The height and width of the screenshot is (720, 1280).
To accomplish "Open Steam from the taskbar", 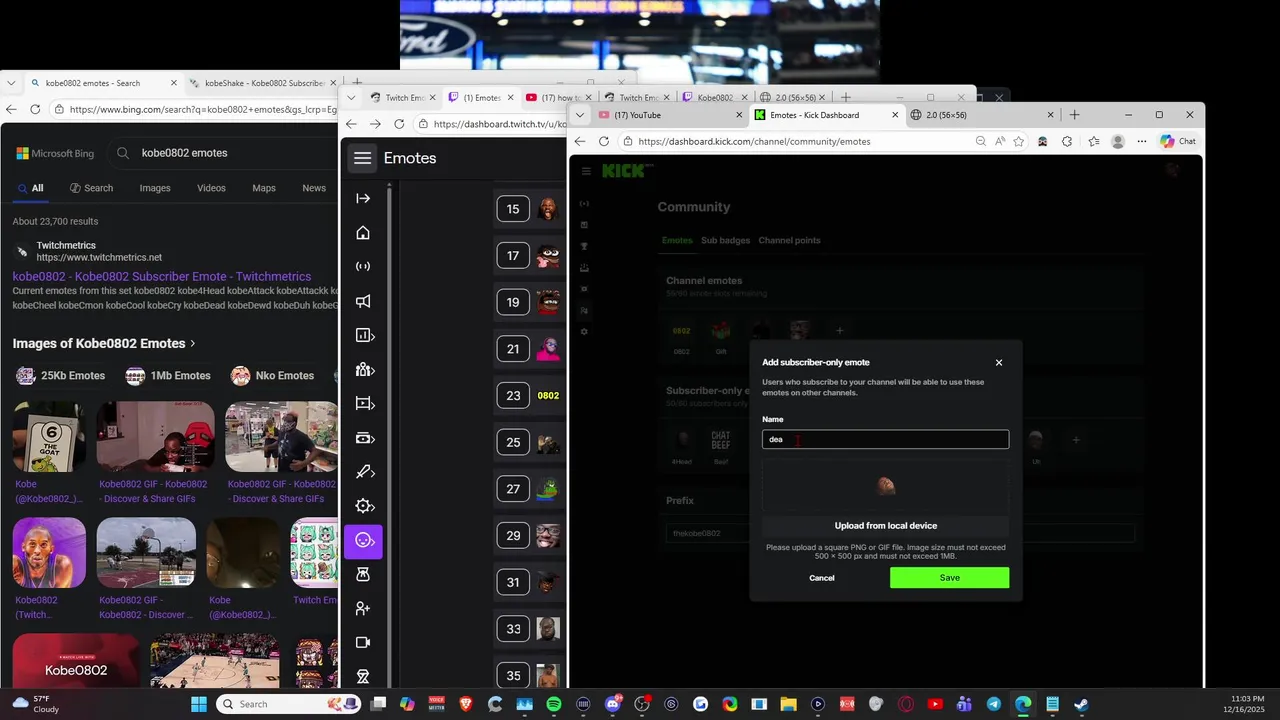I will [x=1081, y=704].
